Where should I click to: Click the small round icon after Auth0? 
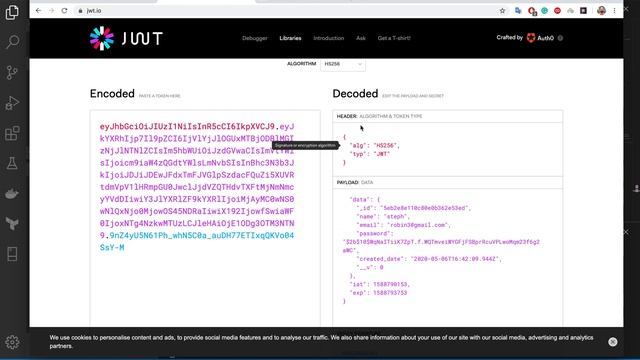560,38
